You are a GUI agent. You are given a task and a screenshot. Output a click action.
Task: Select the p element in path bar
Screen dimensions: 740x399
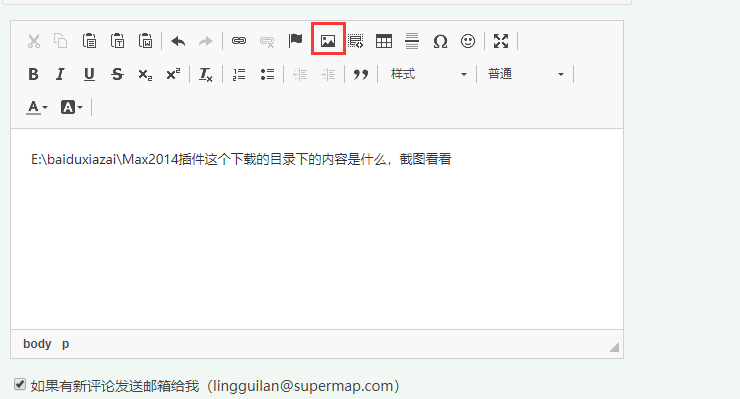(66, 344)
